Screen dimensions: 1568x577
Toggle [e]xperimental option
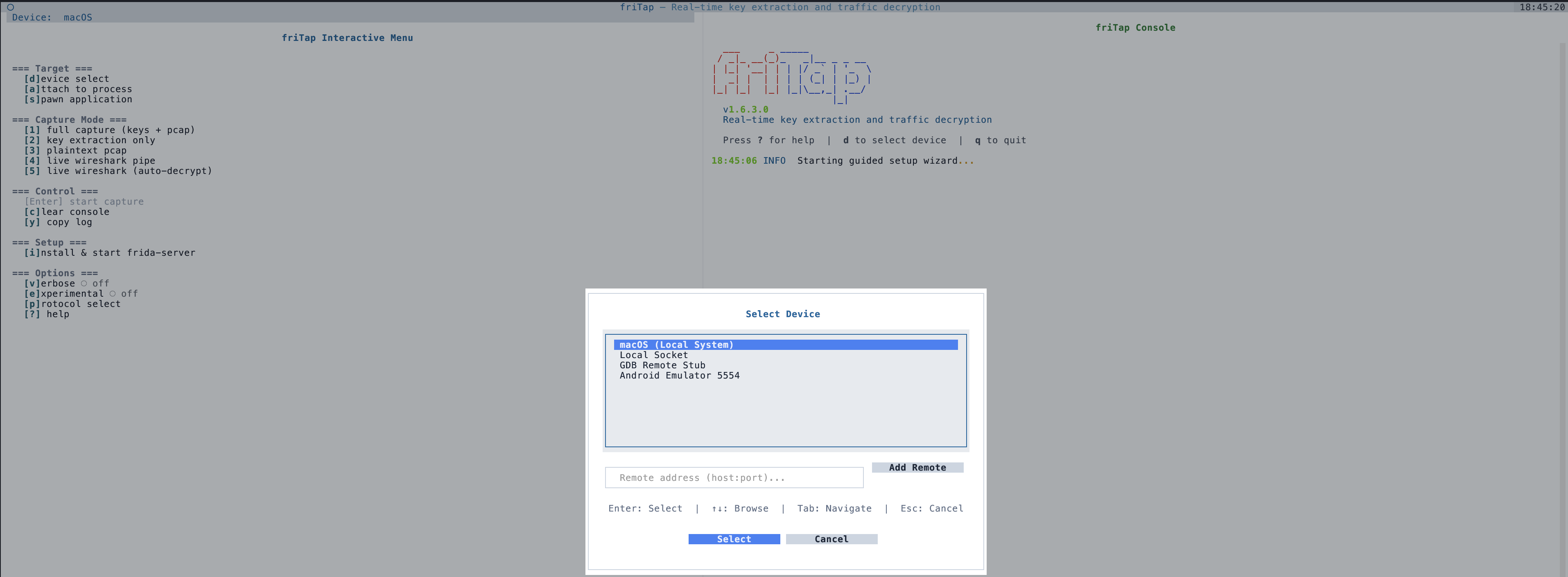tap(81, 293)
